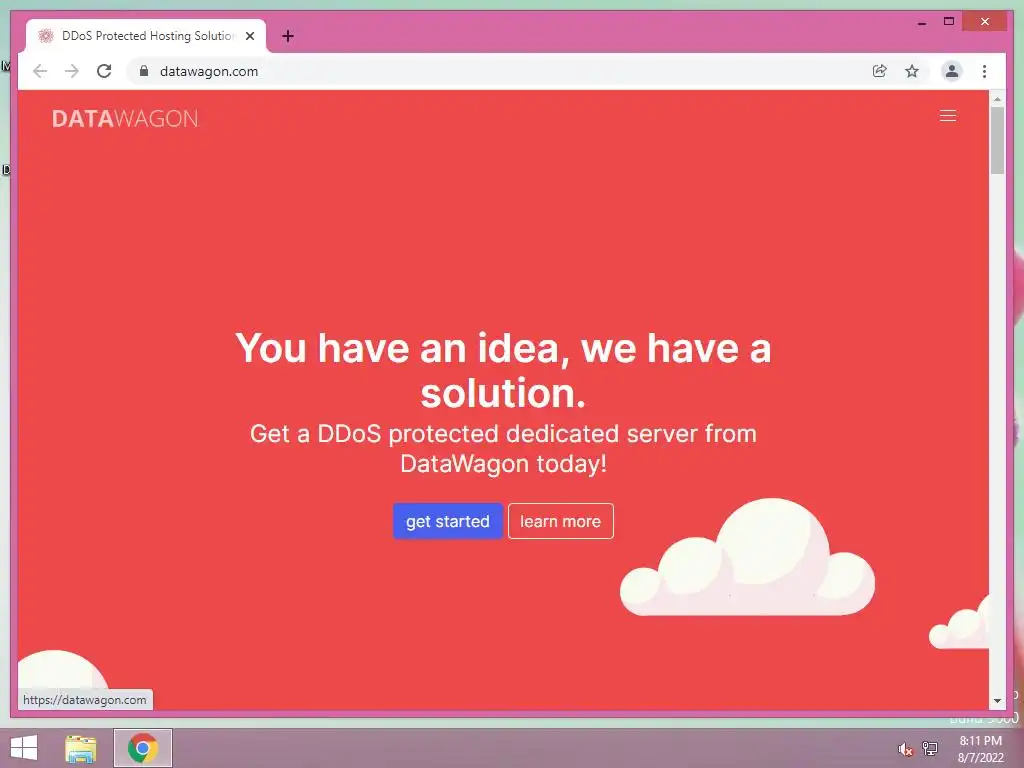Click the learn more button
The width and height of the screenshot is (1024, 768).
pyautogui.click(x=560, y=521)
